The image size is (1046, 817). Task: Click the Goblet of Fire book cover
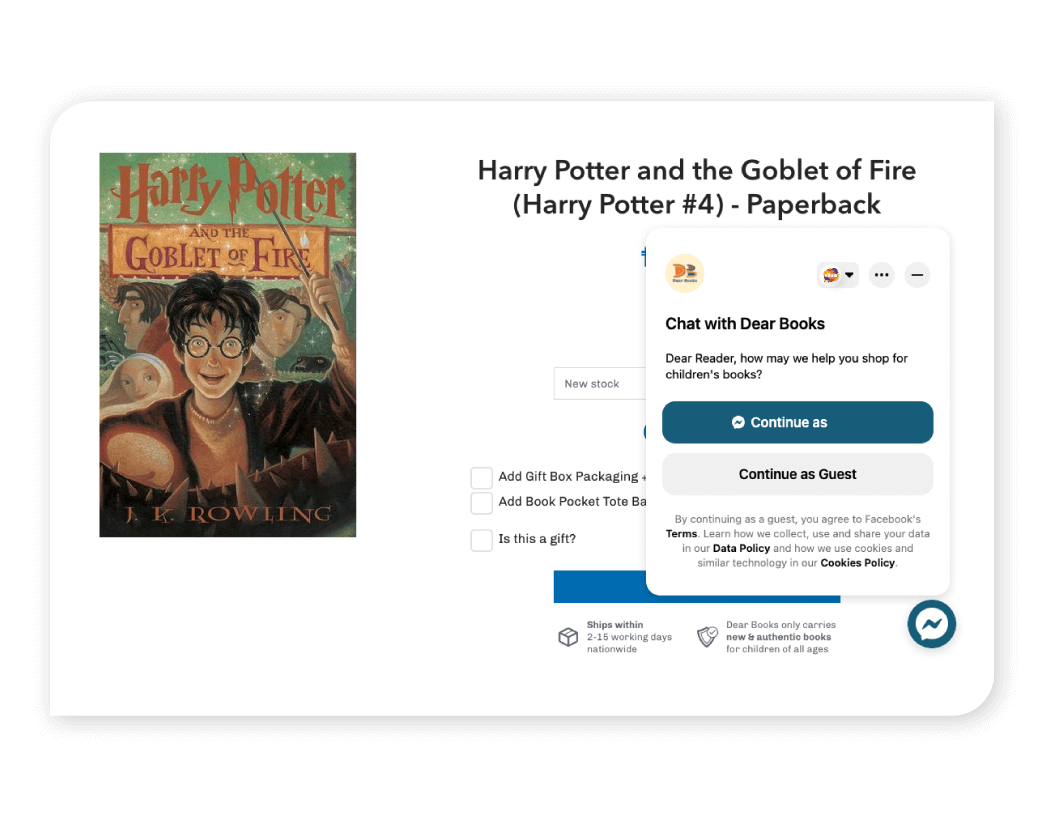(227, 345)
